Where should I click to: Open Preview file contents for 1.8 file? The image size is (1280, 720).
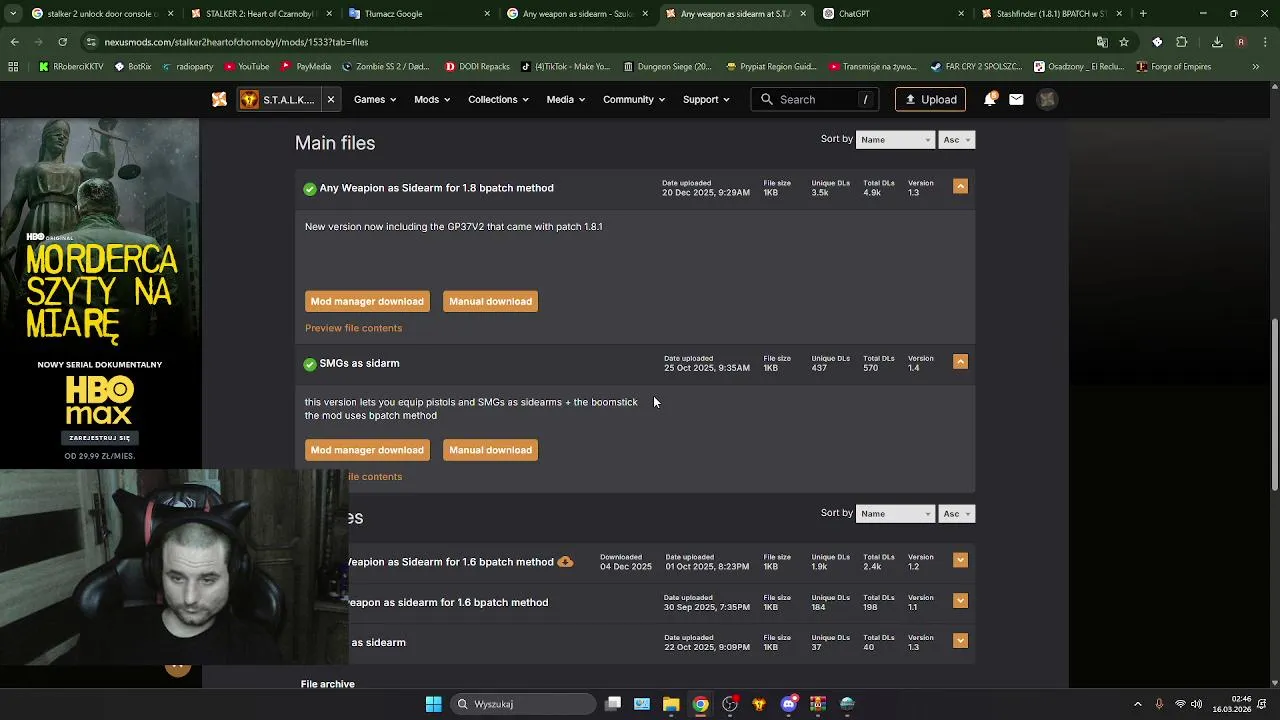[x=353, y=328]
